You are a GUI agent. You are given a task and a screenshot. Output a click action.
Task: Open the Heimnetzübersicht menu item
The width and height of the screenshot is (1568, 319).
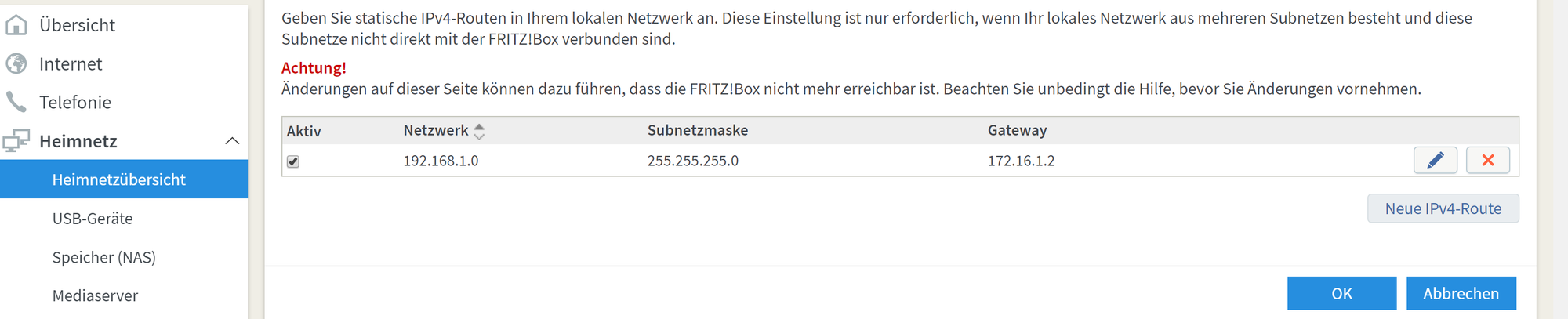[118, 179]
